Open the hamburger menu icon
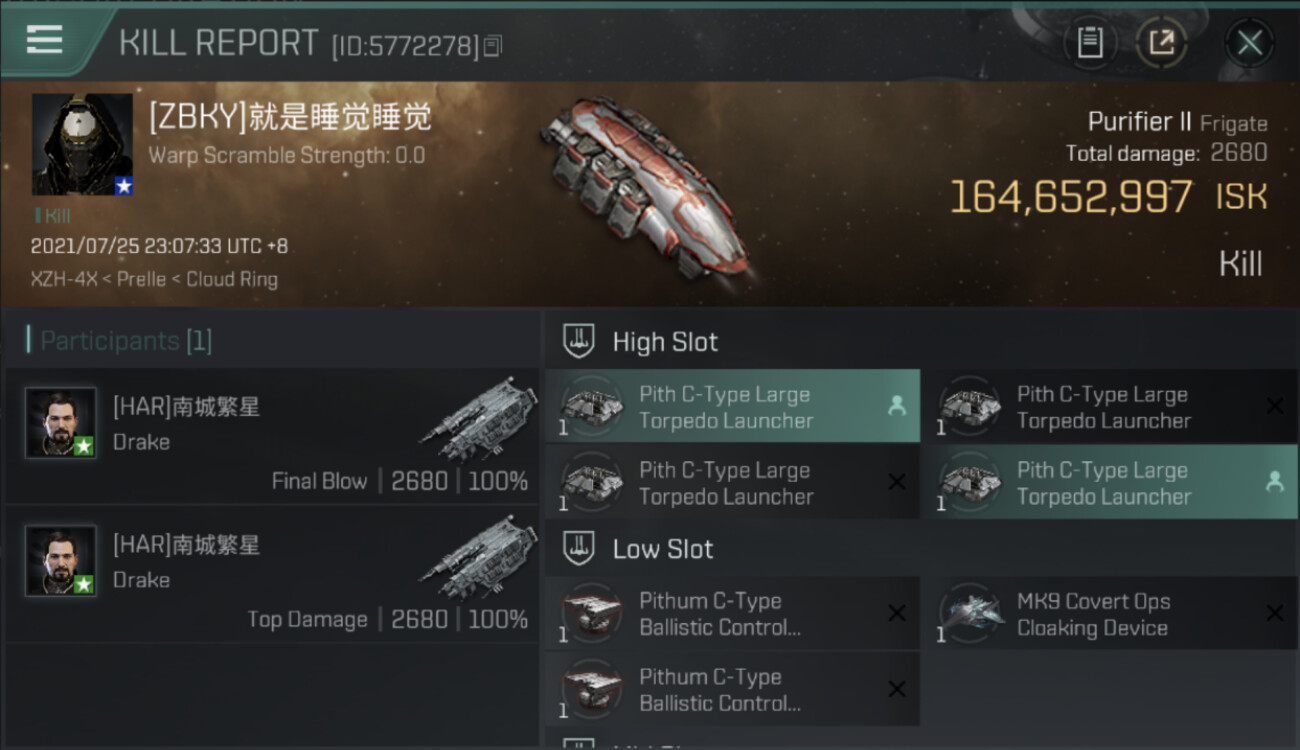Screen dimensions: 1300x750 45,39
